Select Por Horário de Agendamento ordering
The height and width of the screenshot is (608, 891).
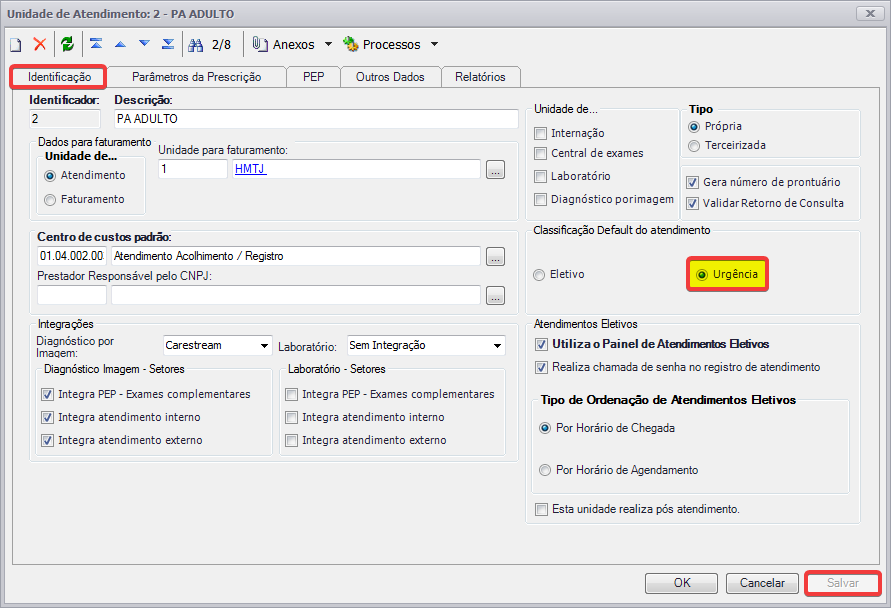click(545, 470)
